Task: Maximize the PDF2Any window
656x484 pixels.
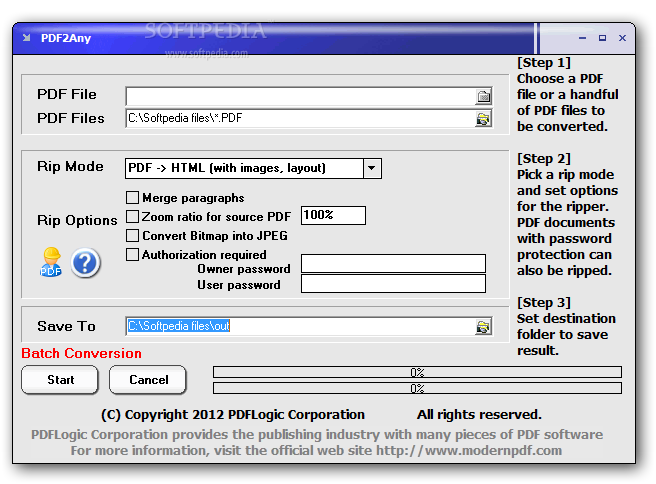Action: (x=602, y=38)
